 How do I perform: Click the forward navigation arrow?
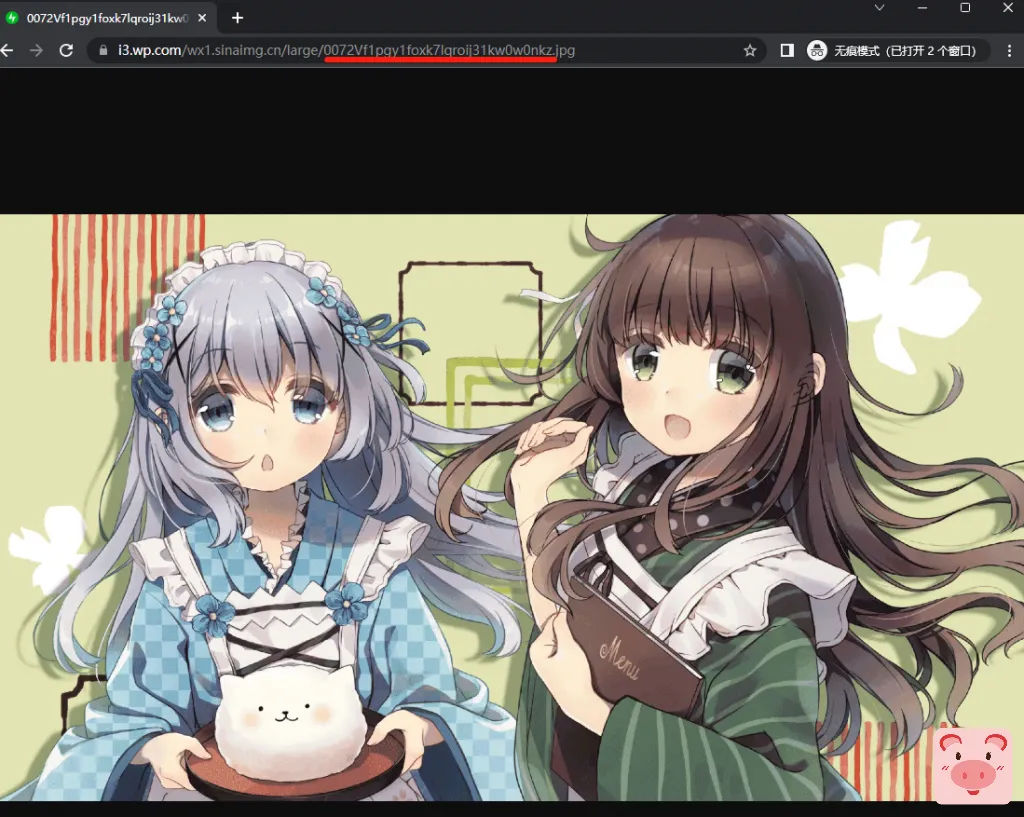click(36, 50)
